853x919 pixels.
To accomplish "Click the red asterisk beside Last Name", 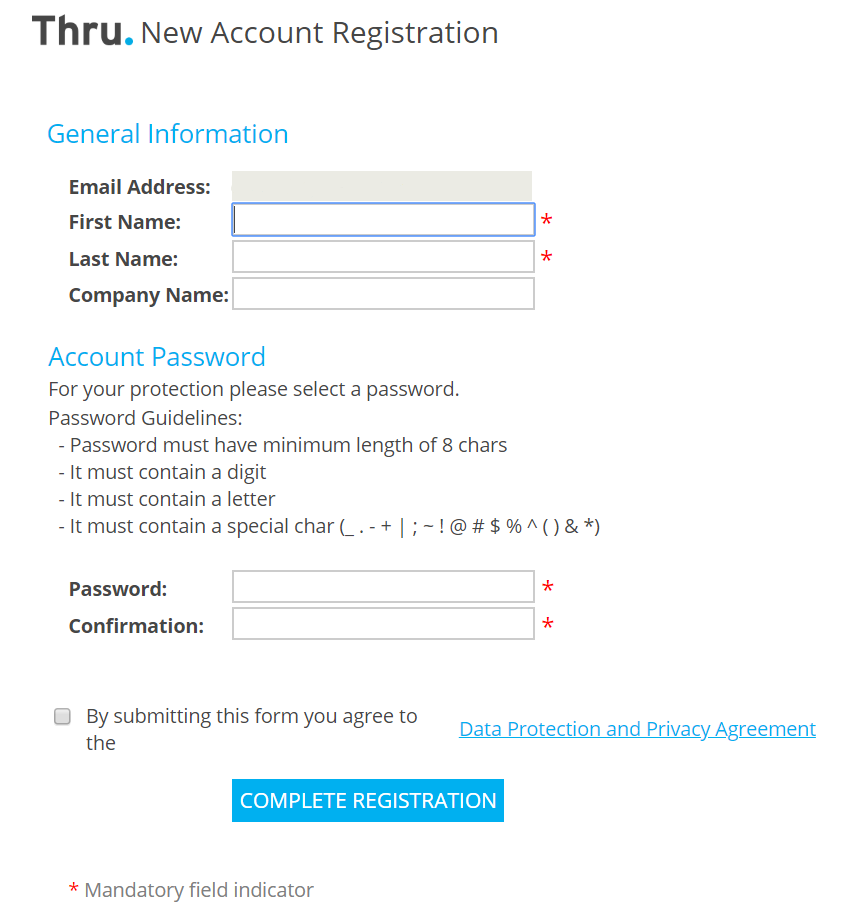I will coord(546,257).
